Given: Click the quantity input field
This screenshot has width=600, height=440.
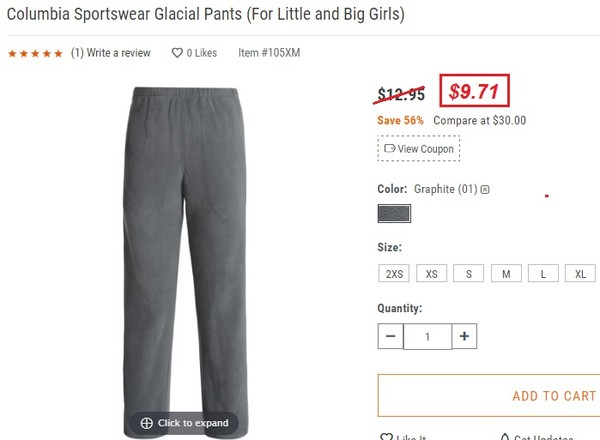Looking at the screenshot, I should (x=427, y=336).
